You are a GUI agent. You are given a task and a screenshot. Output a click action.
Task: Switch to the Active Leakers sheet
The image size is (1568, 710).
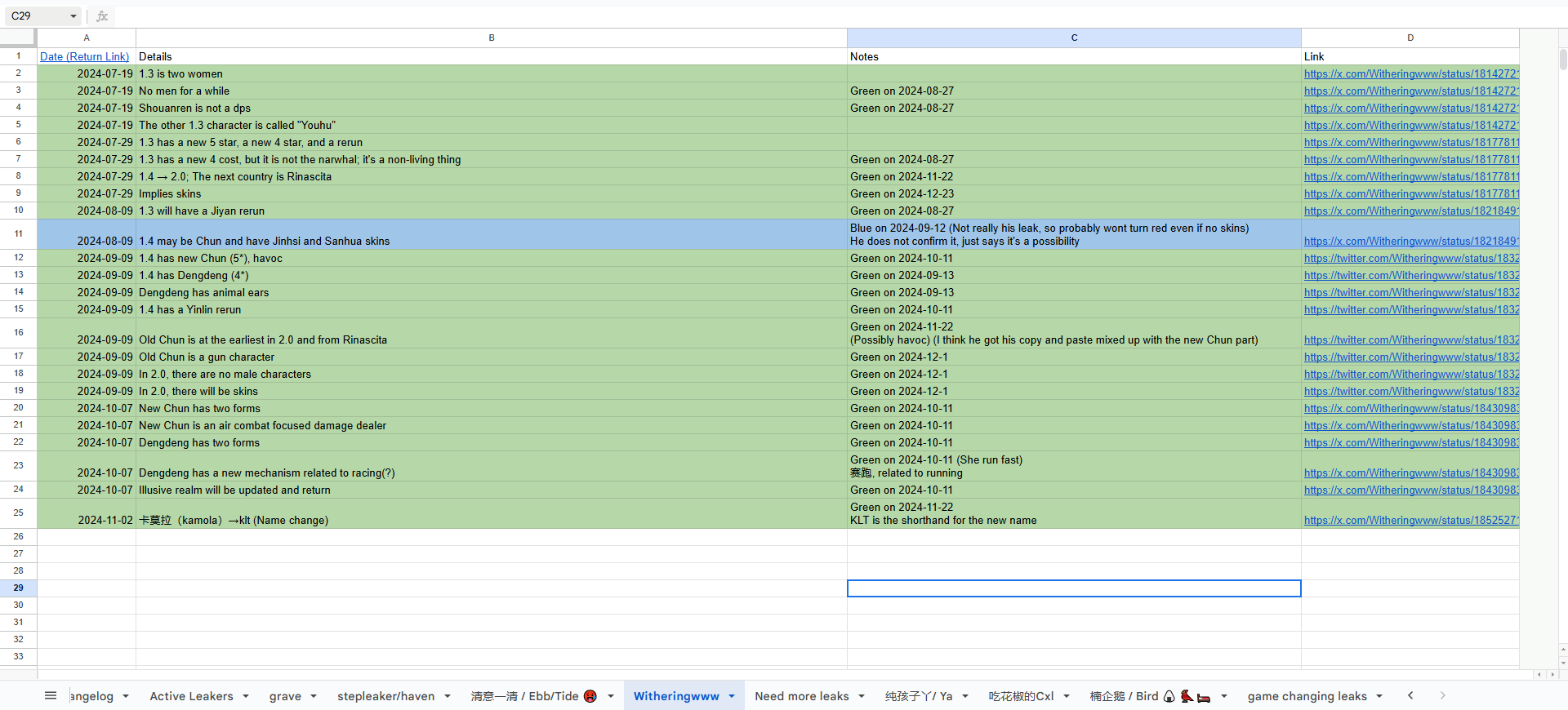[192, 696]
